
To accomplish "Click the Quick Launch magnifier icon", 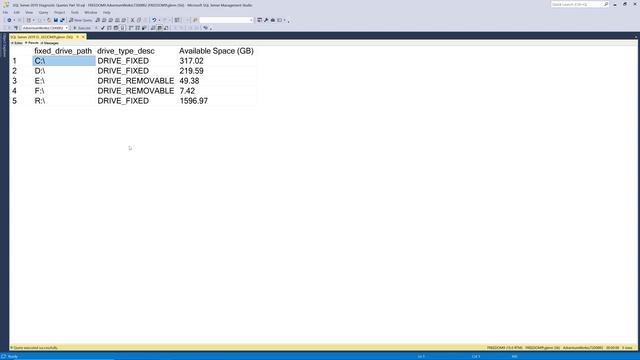I will (606, 4).
